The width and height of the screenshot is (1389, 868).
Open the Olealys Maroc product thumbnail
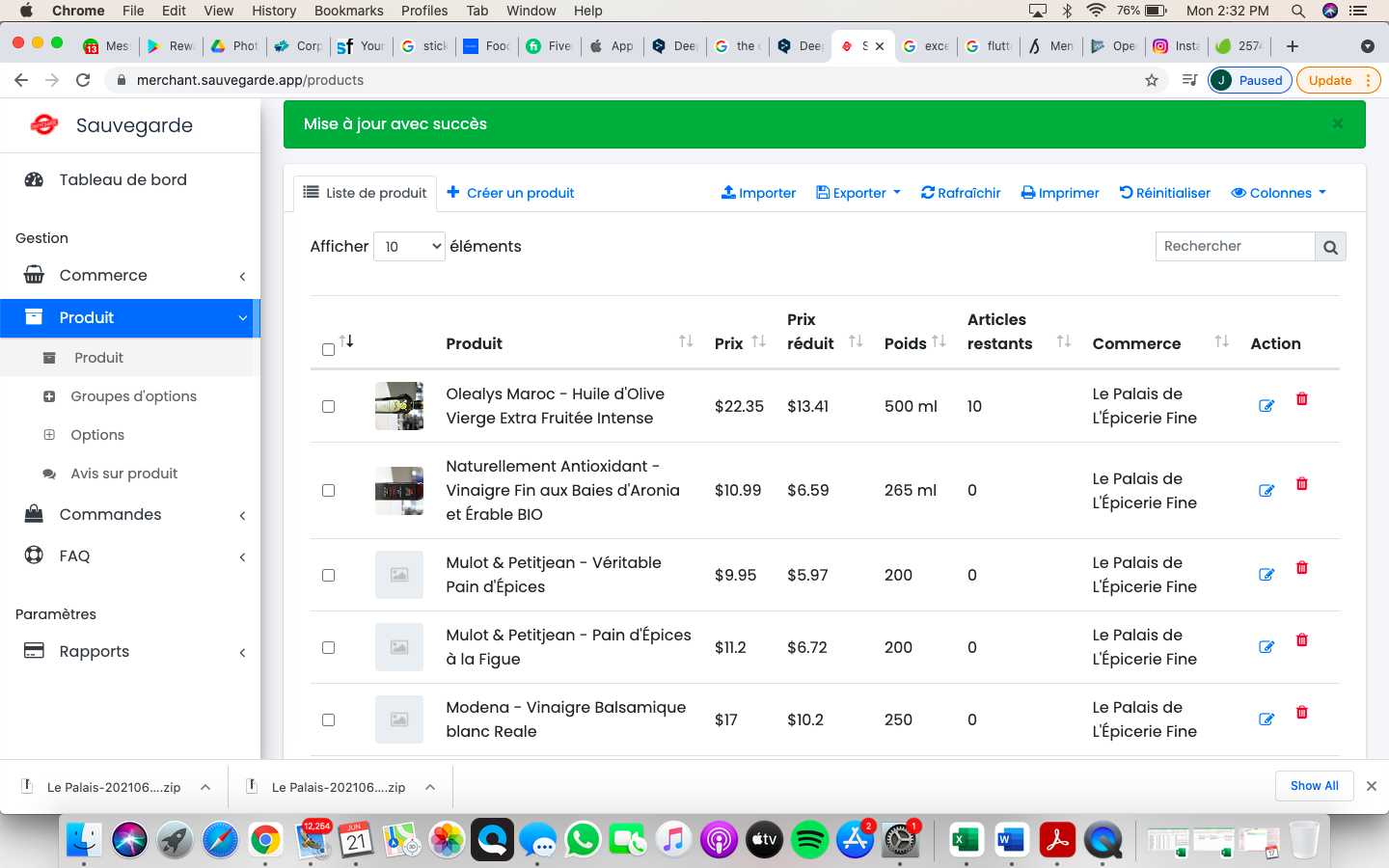click(399, 406)
